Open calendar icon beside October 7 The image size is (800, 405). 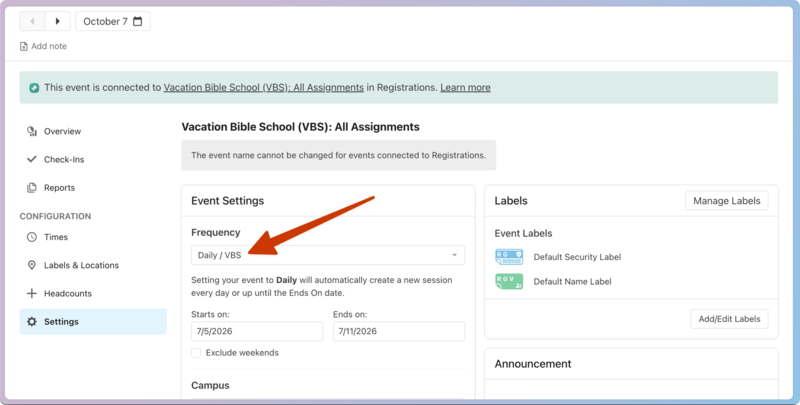137,21
